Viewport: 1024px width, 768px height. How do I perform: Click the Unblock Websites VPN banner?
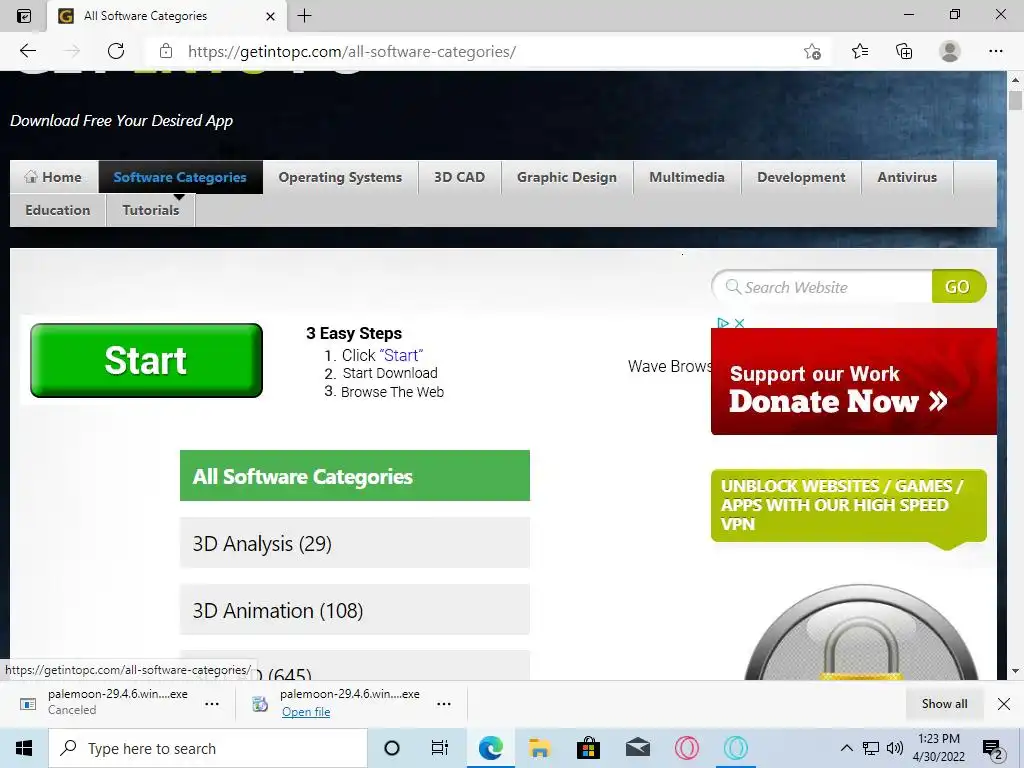click(848, 505)
